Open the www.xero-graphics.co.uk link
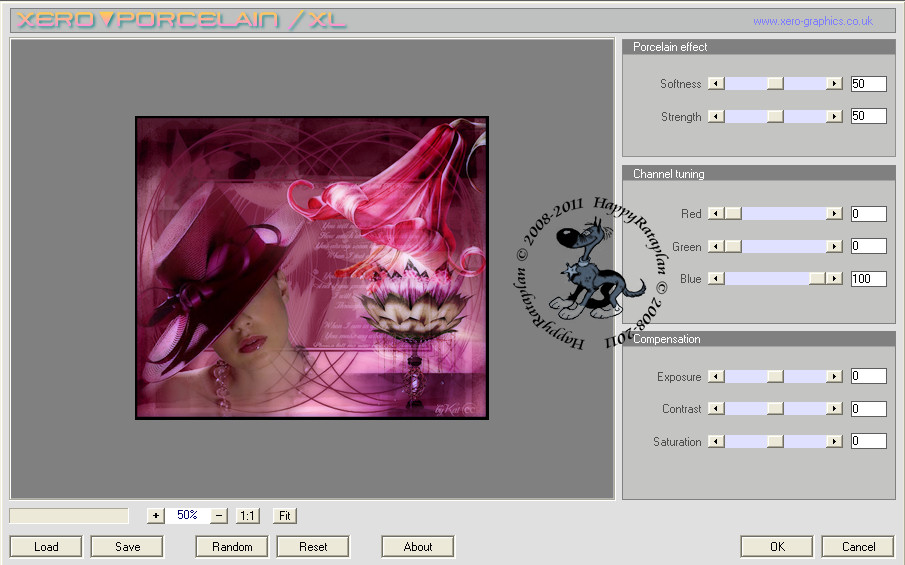The image size is (905, 565). 813,21
